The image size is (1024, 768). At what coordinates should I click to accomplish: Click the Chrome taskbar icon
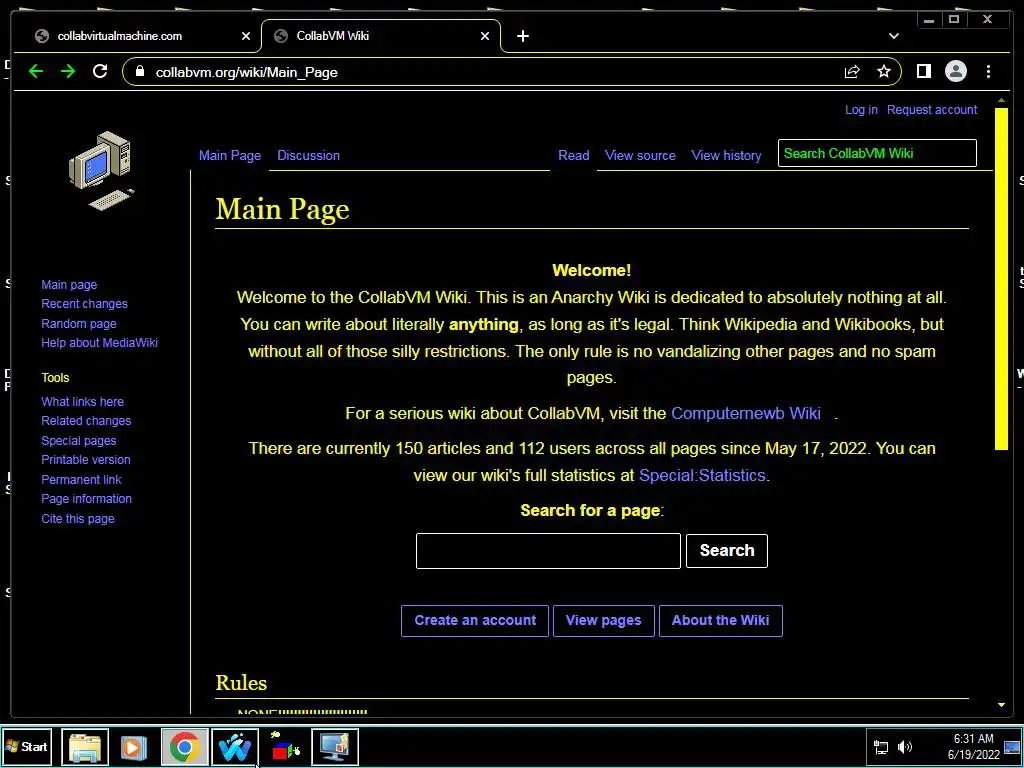coord(184,747)
